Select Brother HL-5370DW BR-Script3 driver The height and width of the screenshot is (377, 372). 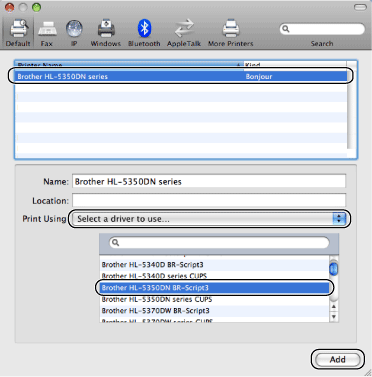pyautogui.click(x=214, y=311)
